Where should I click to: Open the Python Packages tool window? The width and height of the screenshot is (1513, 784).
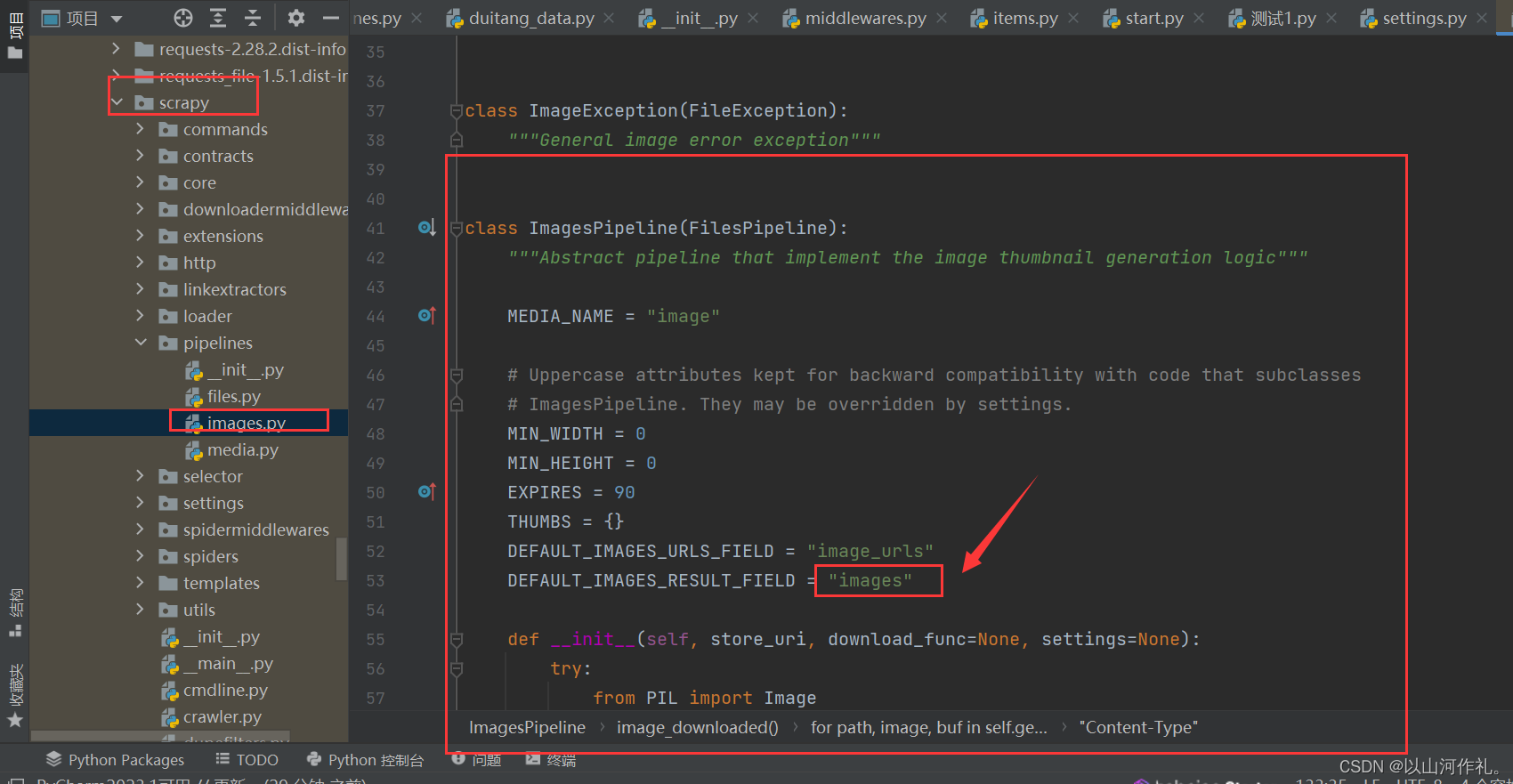[115, 759]
